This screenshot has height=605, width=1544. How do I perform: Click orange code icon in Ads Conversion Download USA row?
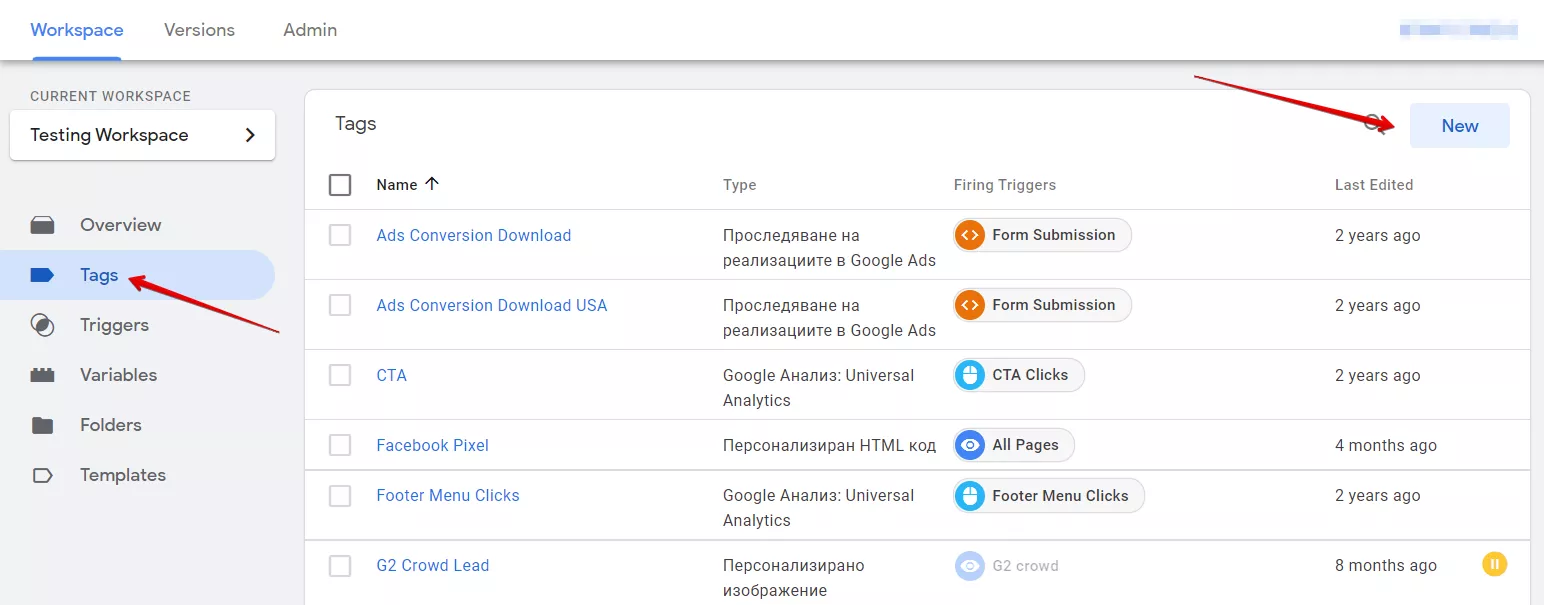click(970, 305)
